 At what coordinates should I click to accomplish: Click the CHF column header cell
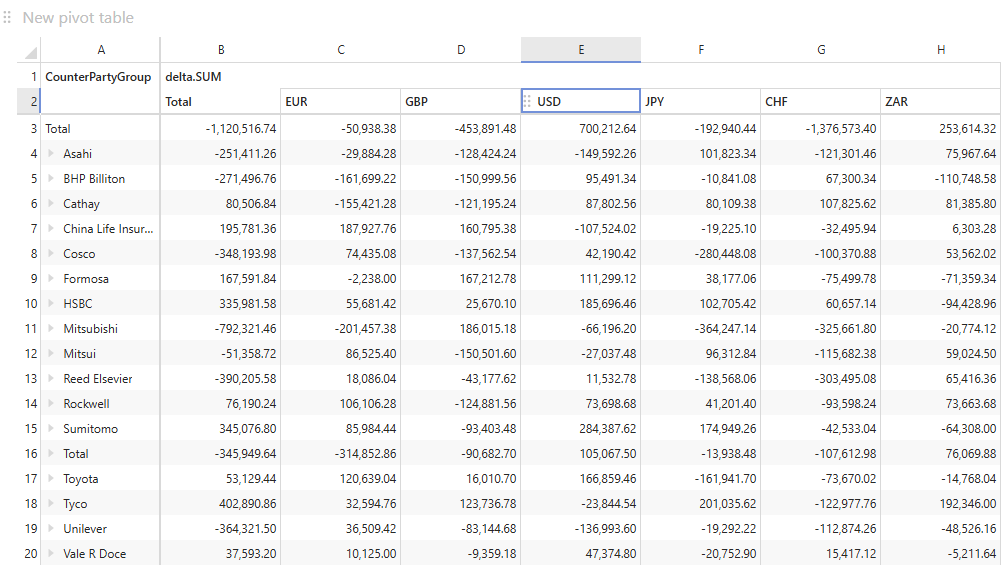point(821,102)
